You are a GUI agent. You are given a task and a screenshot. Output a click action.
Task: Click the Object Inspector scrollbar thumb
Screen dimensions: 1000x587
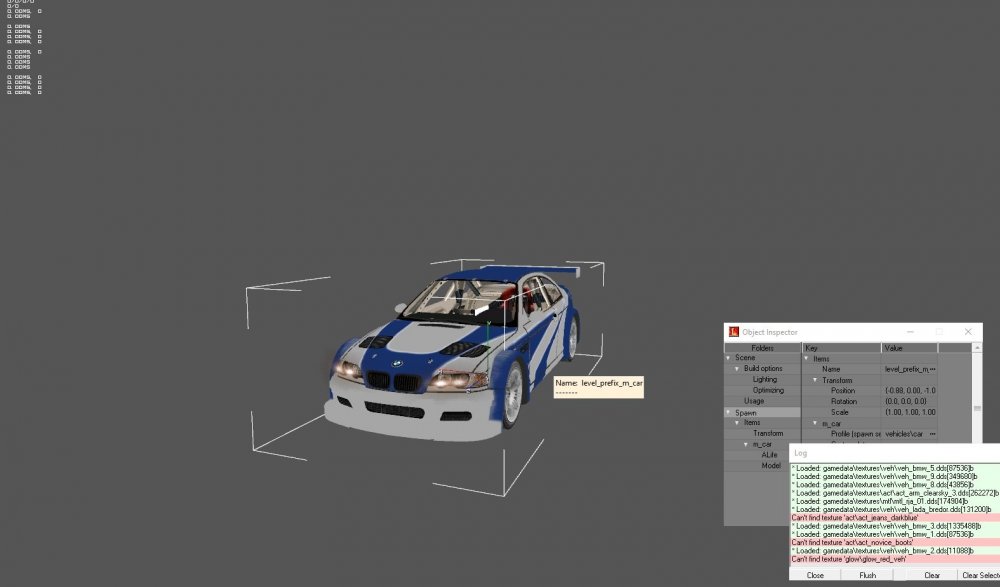click(x=976, y=408)
